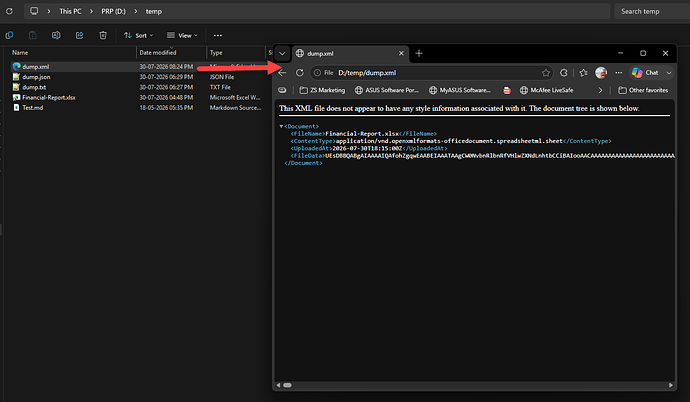Open the ZS Marketing favorites folder
This screenshot has width=690, height=402.
(x=322, y=90)
